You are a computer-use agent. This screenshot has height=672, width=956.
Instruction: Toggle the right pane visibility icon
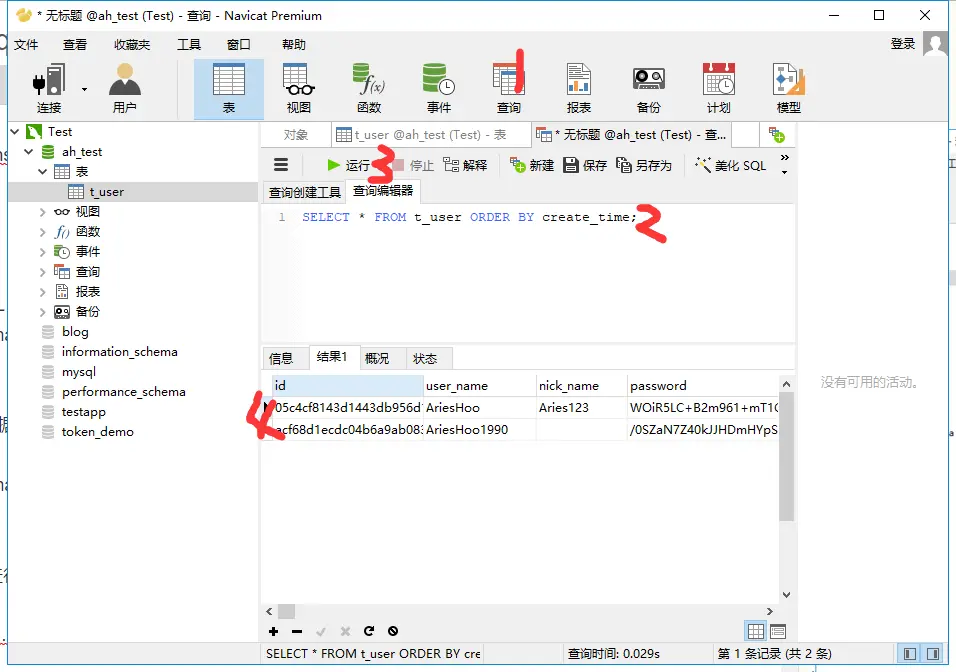pyautogui.click(x=933, y=654)
